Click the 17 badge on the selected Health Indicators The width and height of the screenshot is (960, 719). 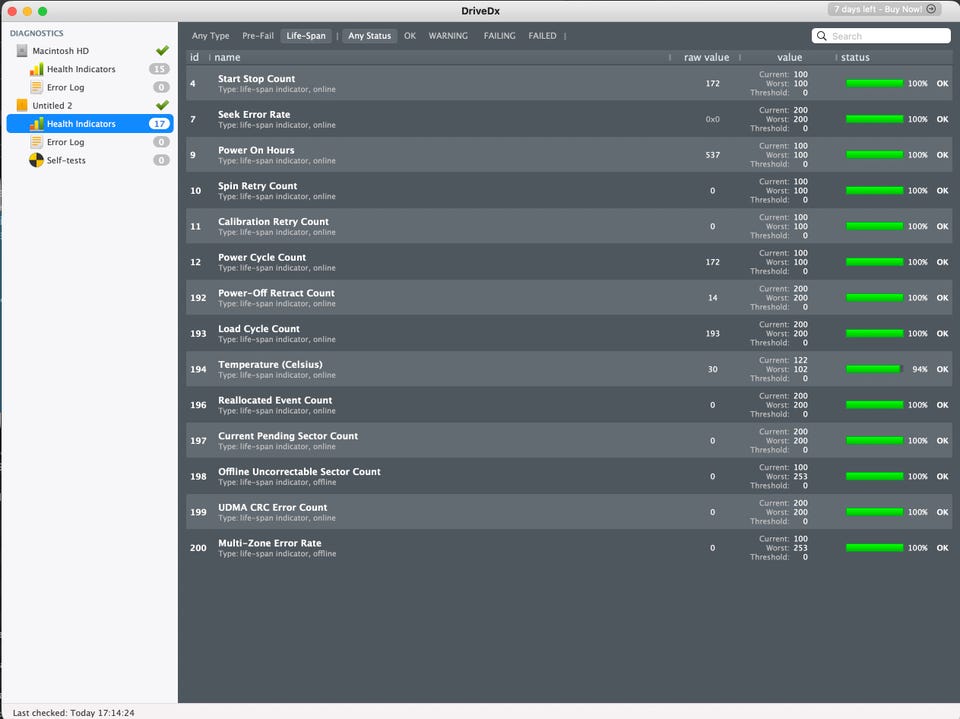coord(160,124)
